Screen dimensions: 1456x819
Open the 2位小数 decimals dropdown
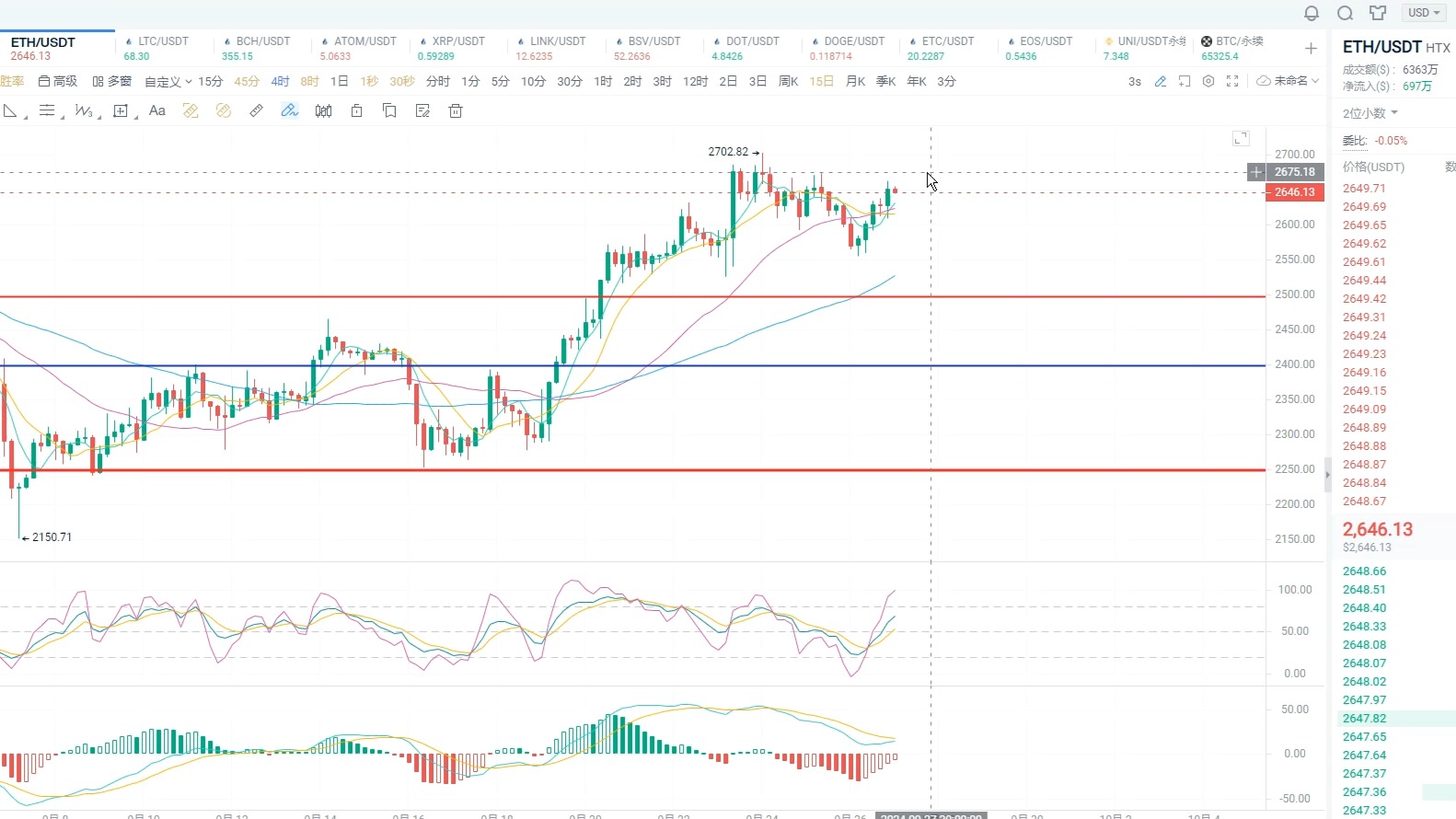tap(1369, 113)
